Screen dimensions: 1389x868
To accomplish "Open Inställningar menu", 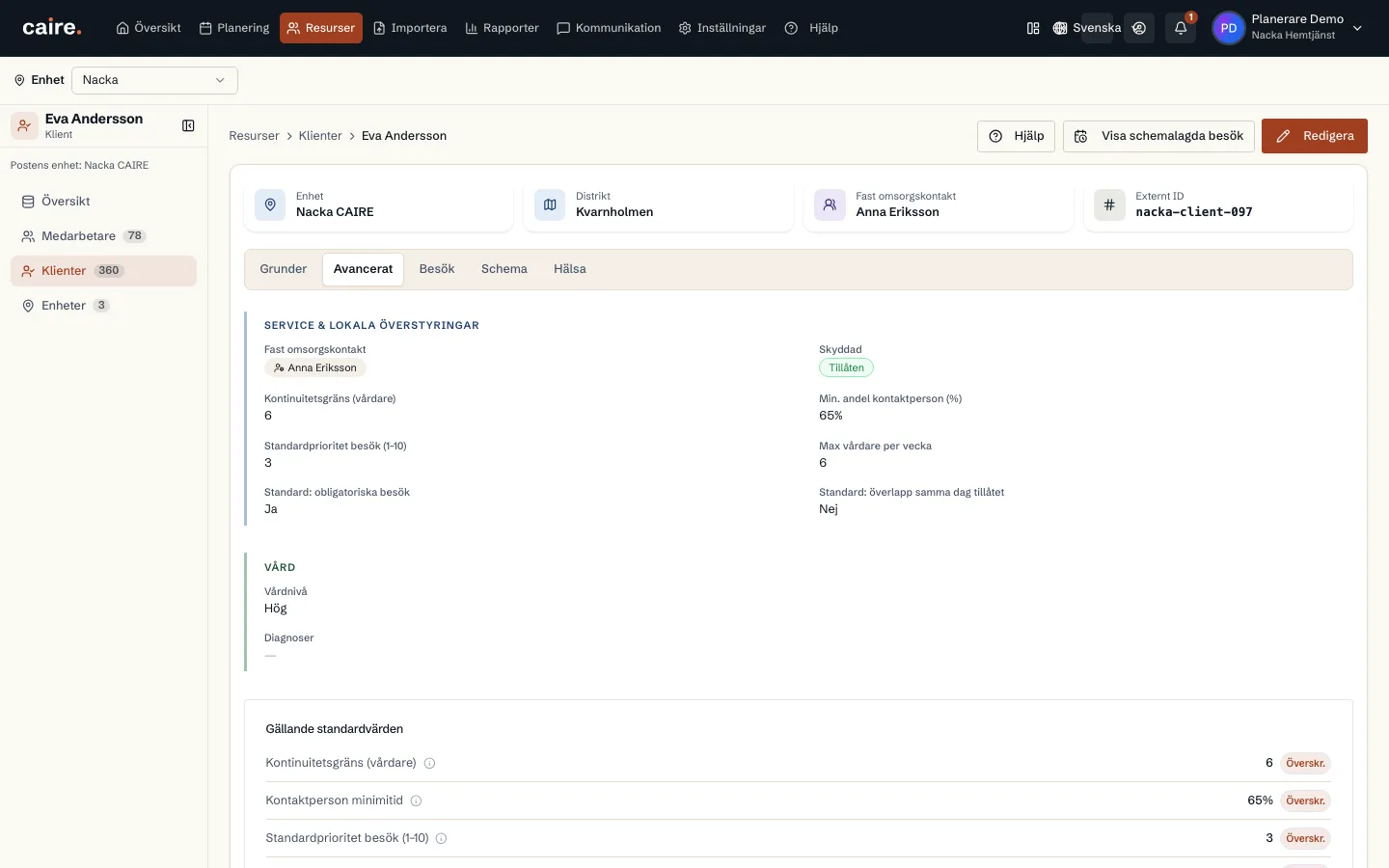I will (722, 28).
